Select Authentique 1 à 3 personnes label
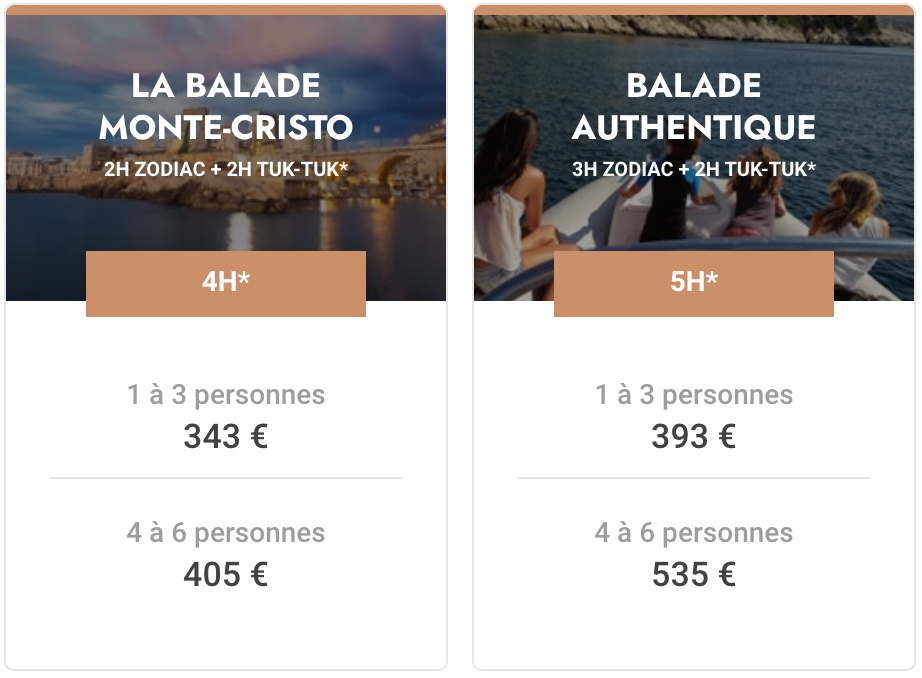 [x=694, y=395]
